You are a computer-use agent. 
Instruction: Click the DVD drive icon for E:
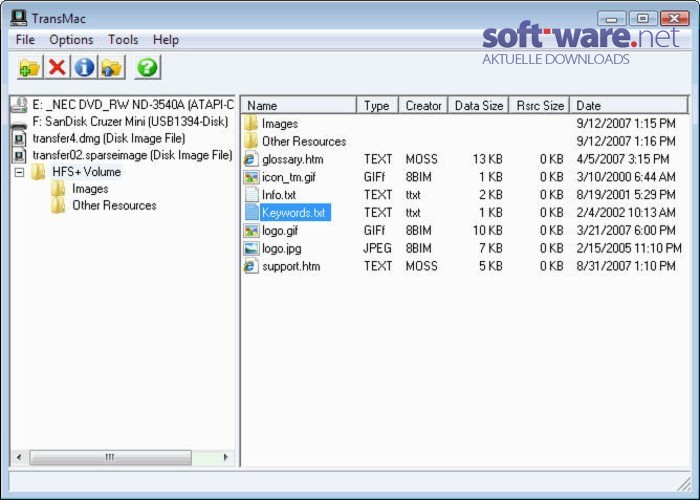[x=19, y=105]
